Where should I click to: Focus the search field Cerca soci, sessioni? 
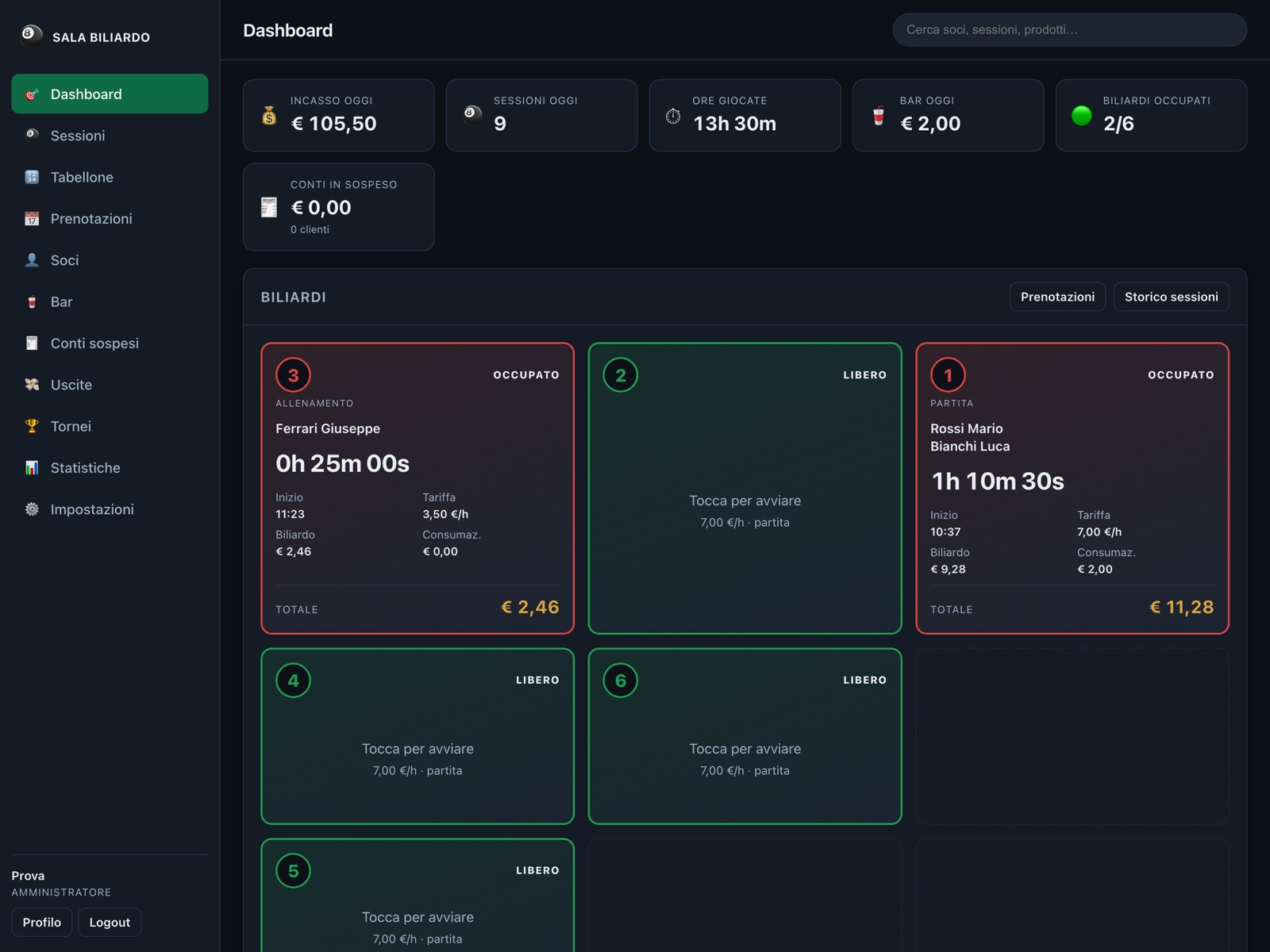tap(1069, 29)
